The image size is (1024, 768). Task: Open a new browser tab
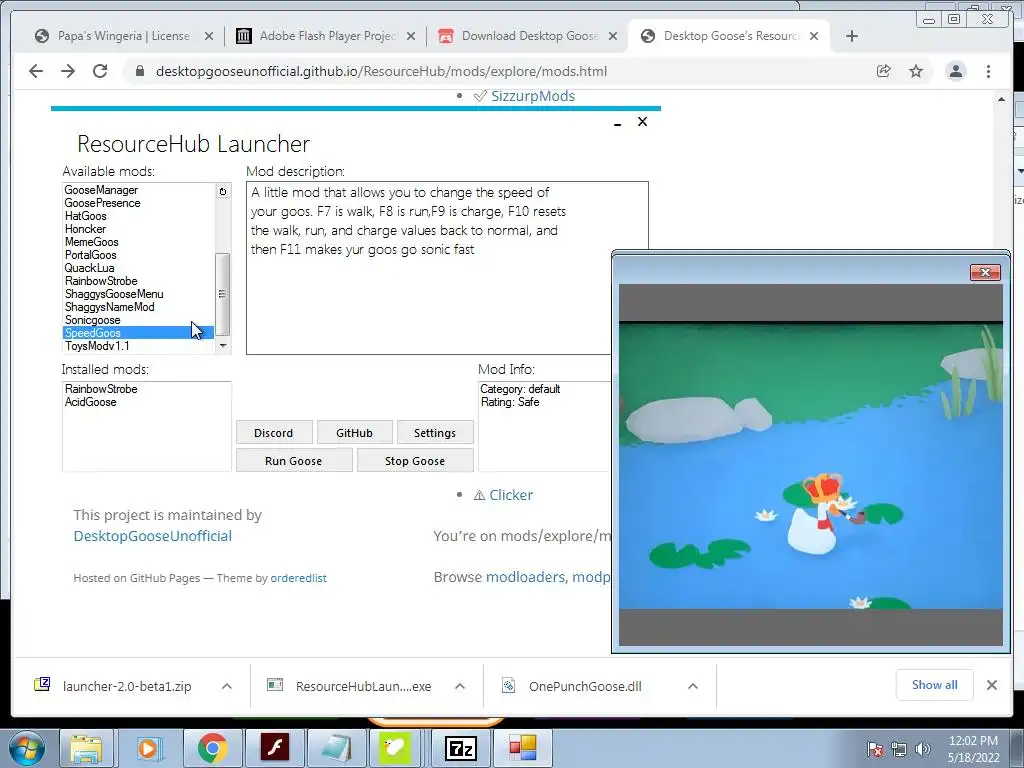(x=852, y=36)
